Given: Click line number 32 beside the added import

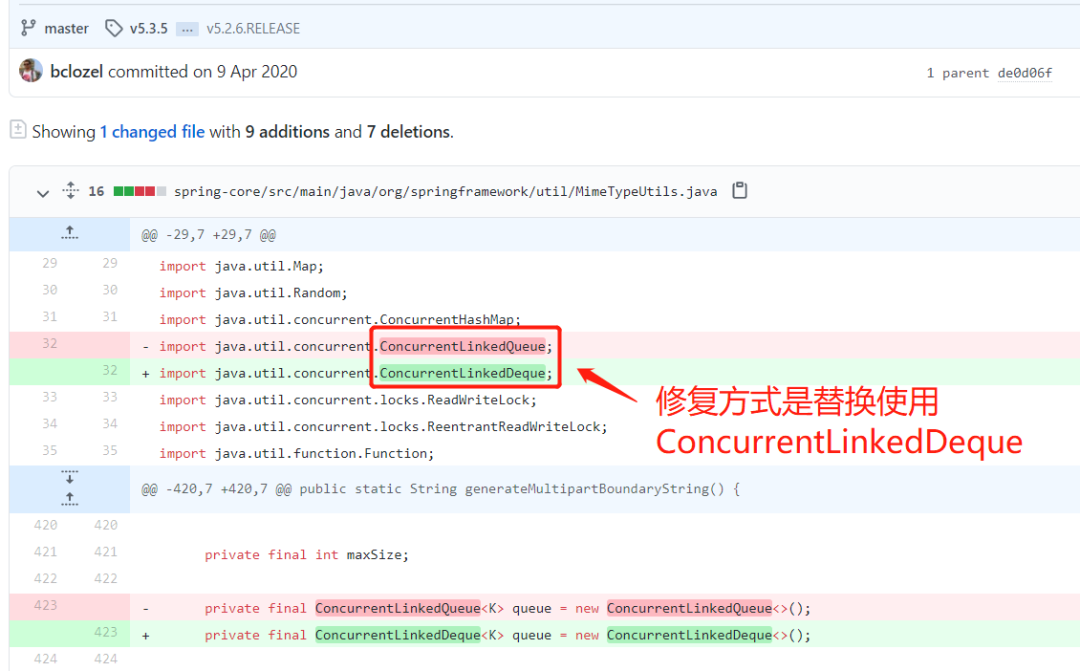Looking at the screenshot, I should [x=108, y=369].
